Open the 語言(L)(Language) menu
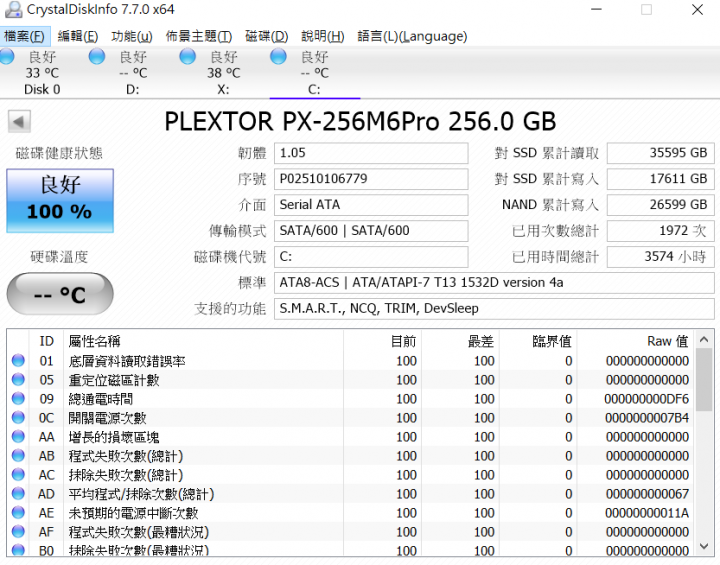720x565 pixels. coord(412,36)
